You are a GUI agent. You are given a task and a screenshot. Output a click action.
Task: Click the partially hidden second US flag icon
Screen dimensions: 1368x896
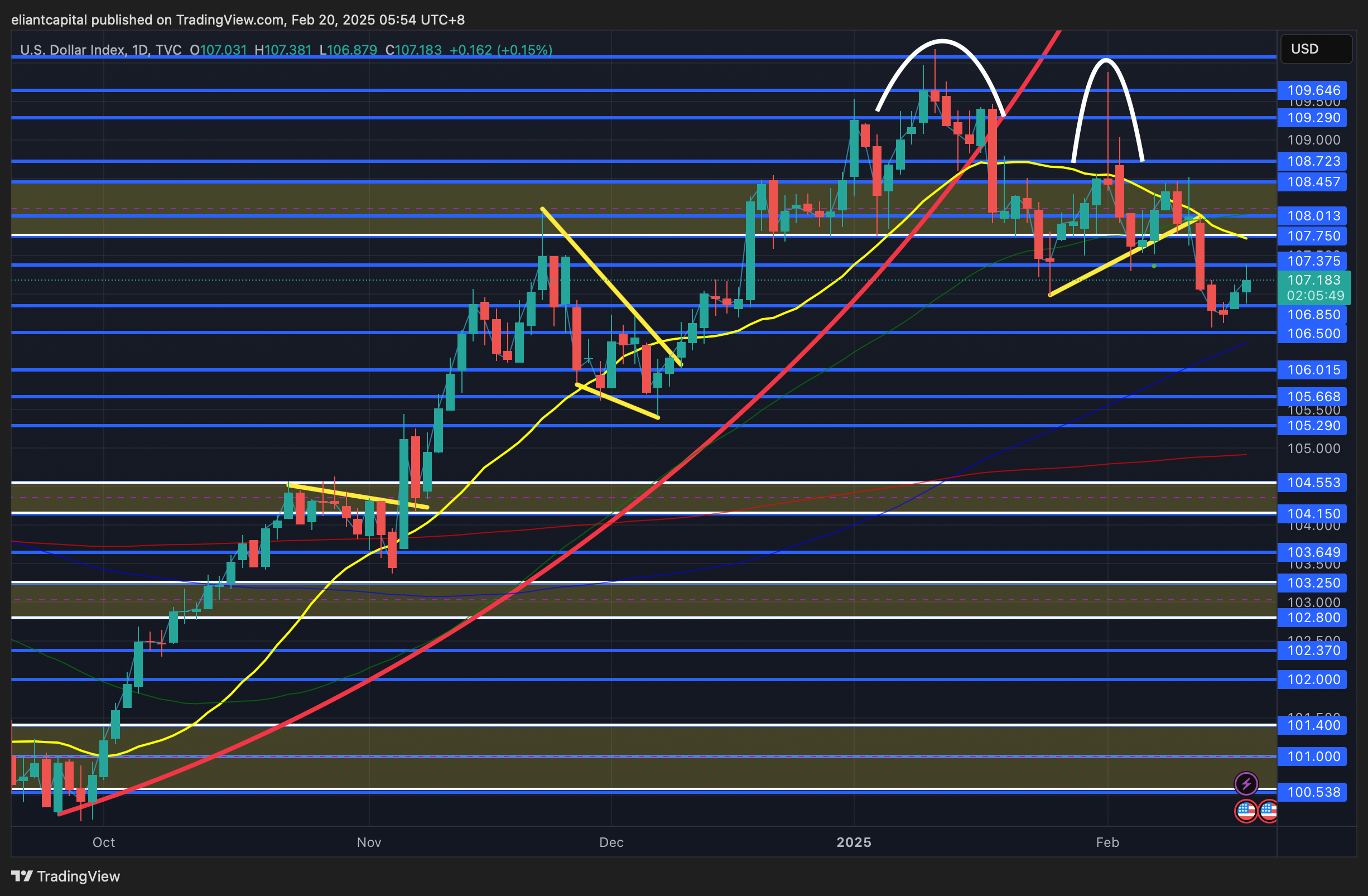tap(1269, 811)
